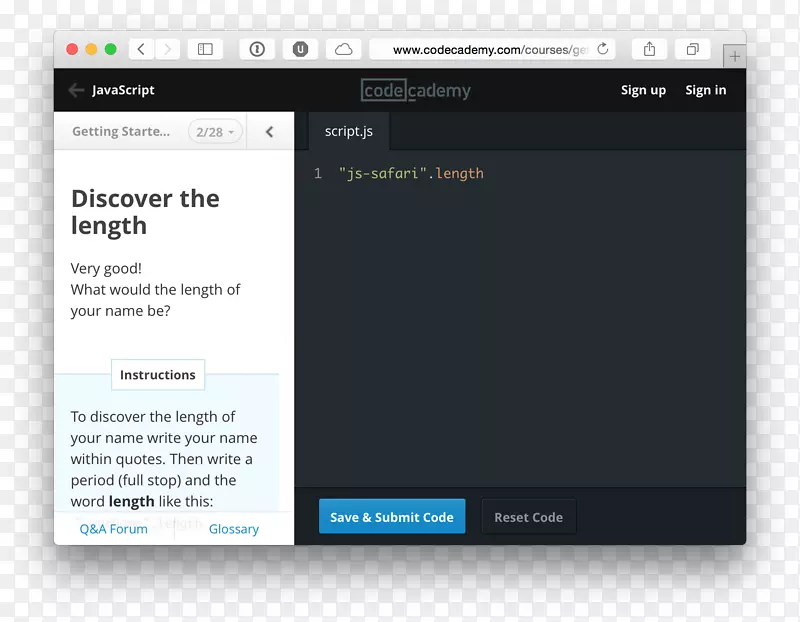Click the Reset Code button
Screen dimensions: 800x622
[528, 517]
